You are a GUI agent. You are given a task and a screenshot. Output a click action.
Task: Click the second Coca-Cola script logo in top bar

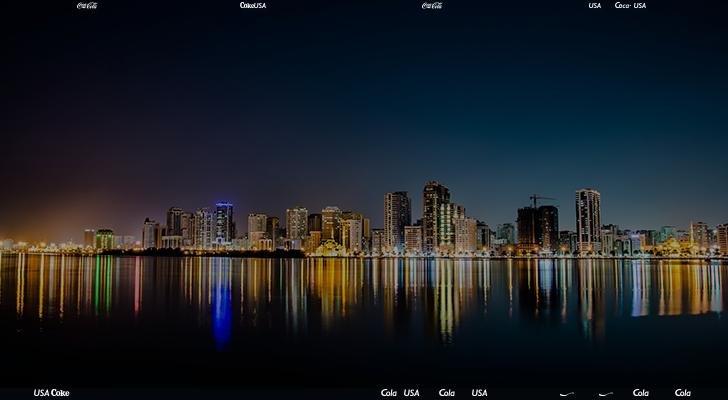pyautogui.click(x=432, y=5)
